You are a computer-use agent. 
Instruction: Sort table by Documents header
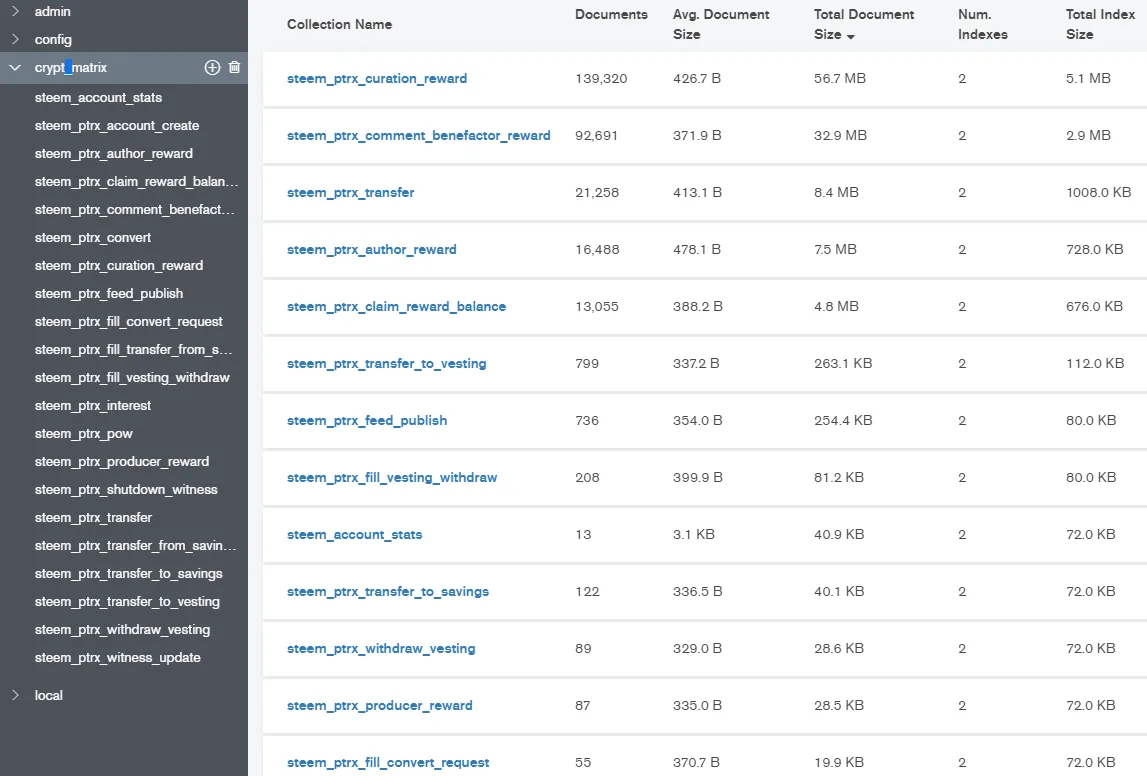611,15
